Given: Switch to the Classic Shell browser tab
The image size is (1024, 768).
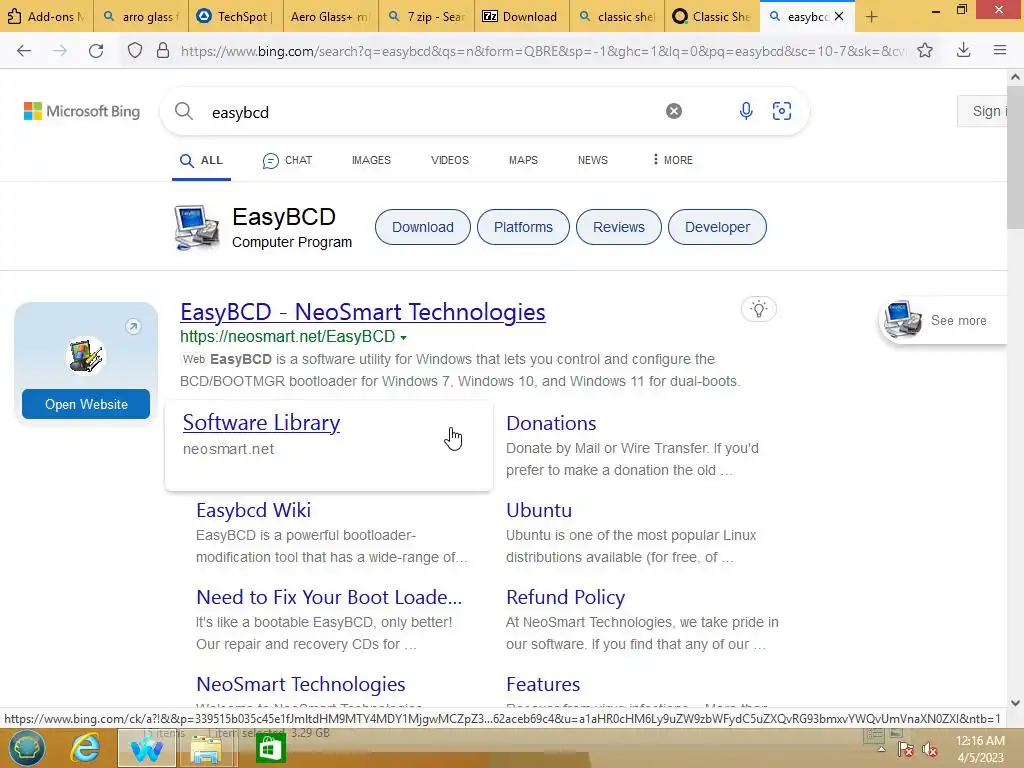Looking at the screenshot, I should point(712,16).
